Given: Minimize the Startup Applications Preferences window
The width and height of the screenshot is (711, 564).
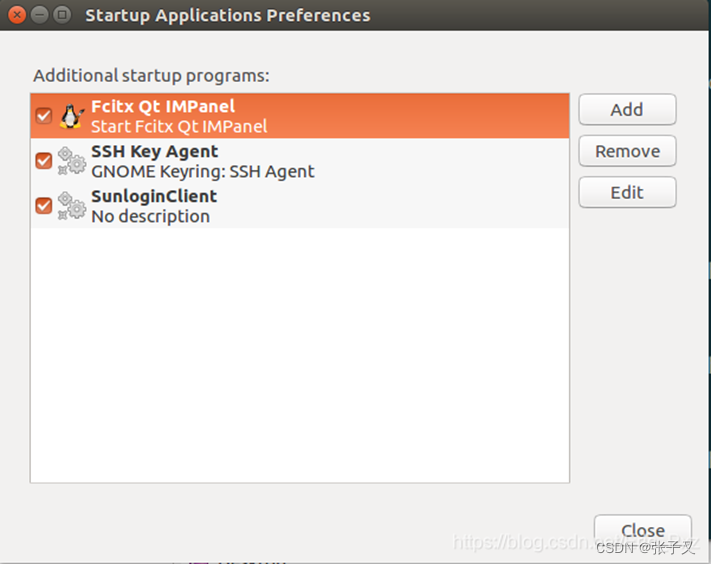Looking at the screenshot, I should click(40, 15).
